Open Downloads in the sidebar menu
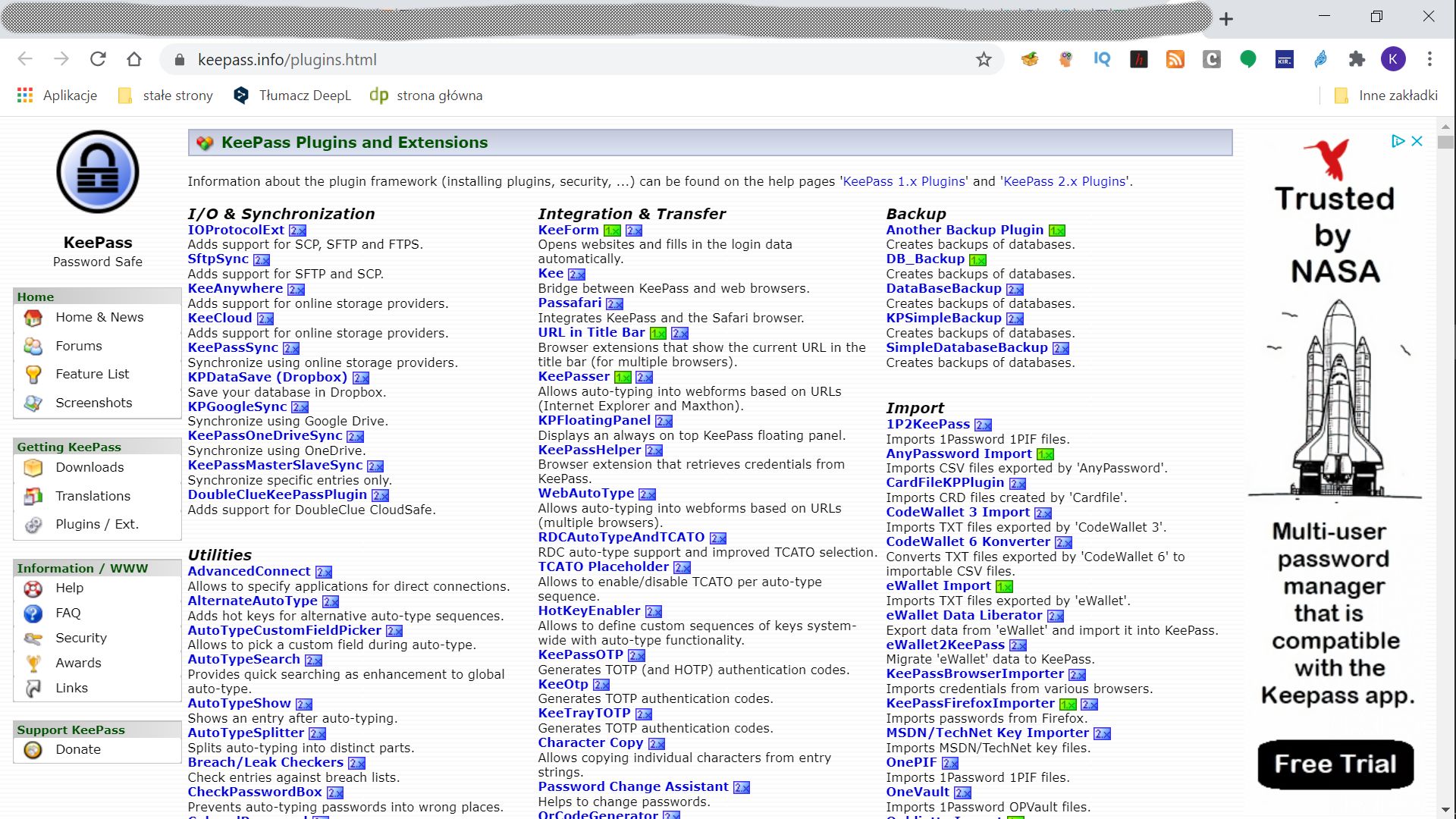Viewport: 1456px width, 819px height. [x=89, y=467]
